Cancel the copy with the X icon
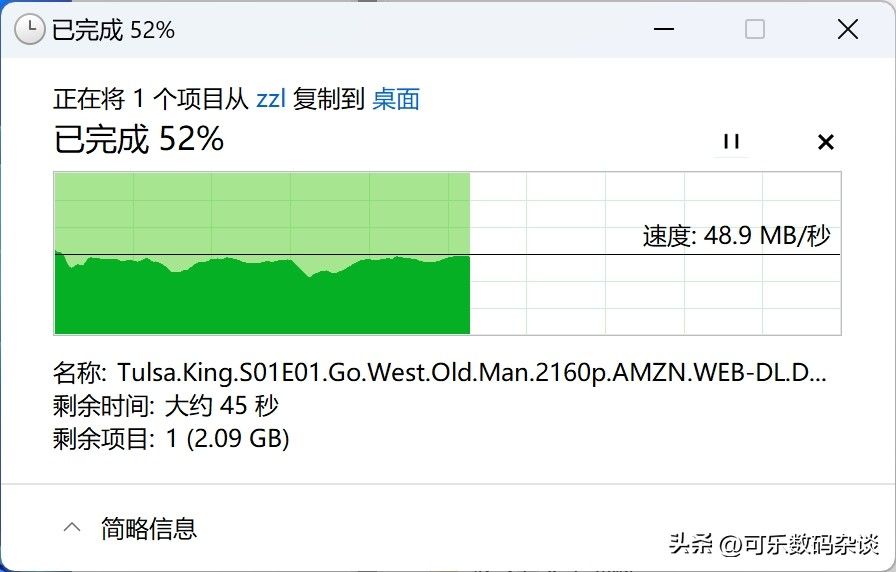The width and height of the screenshot is (896, 572). (x=826, y=142)
